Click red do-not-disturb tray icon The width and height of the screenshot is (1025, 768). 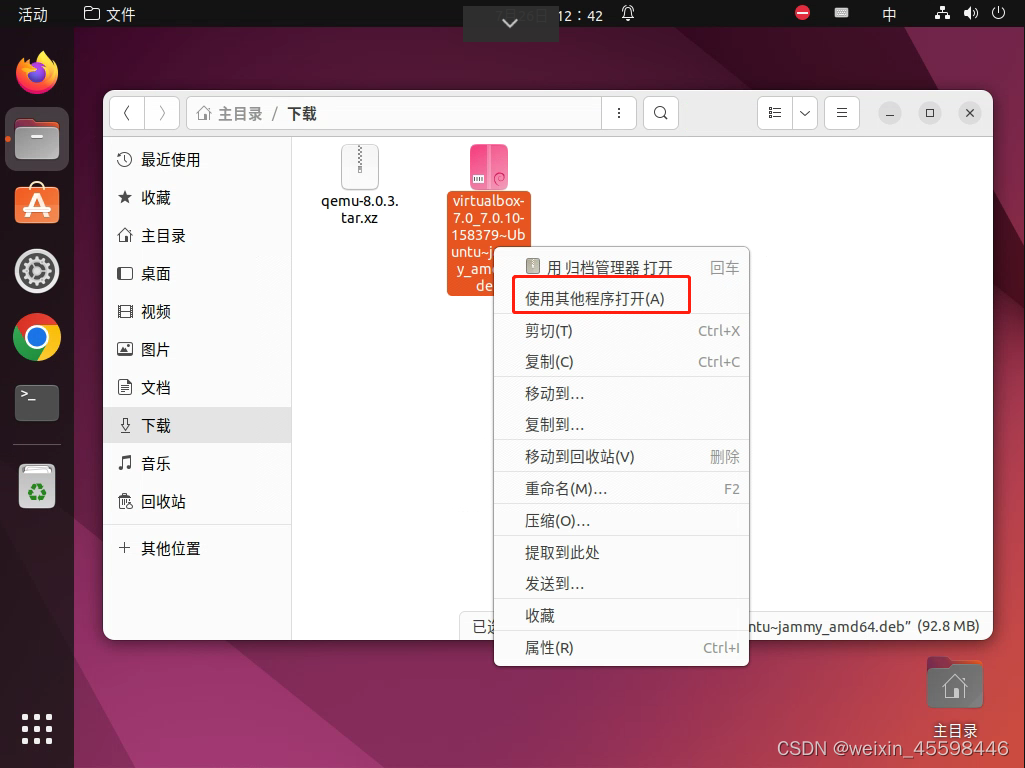point(802,13)
